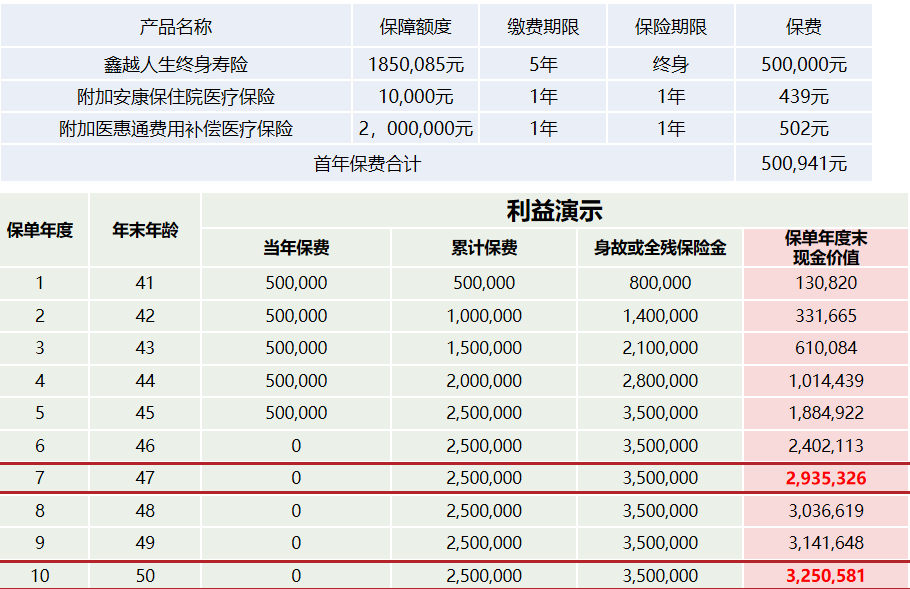Select the 保障额度 column header
This screenshot has width=910, height=589.
[415, 26]
